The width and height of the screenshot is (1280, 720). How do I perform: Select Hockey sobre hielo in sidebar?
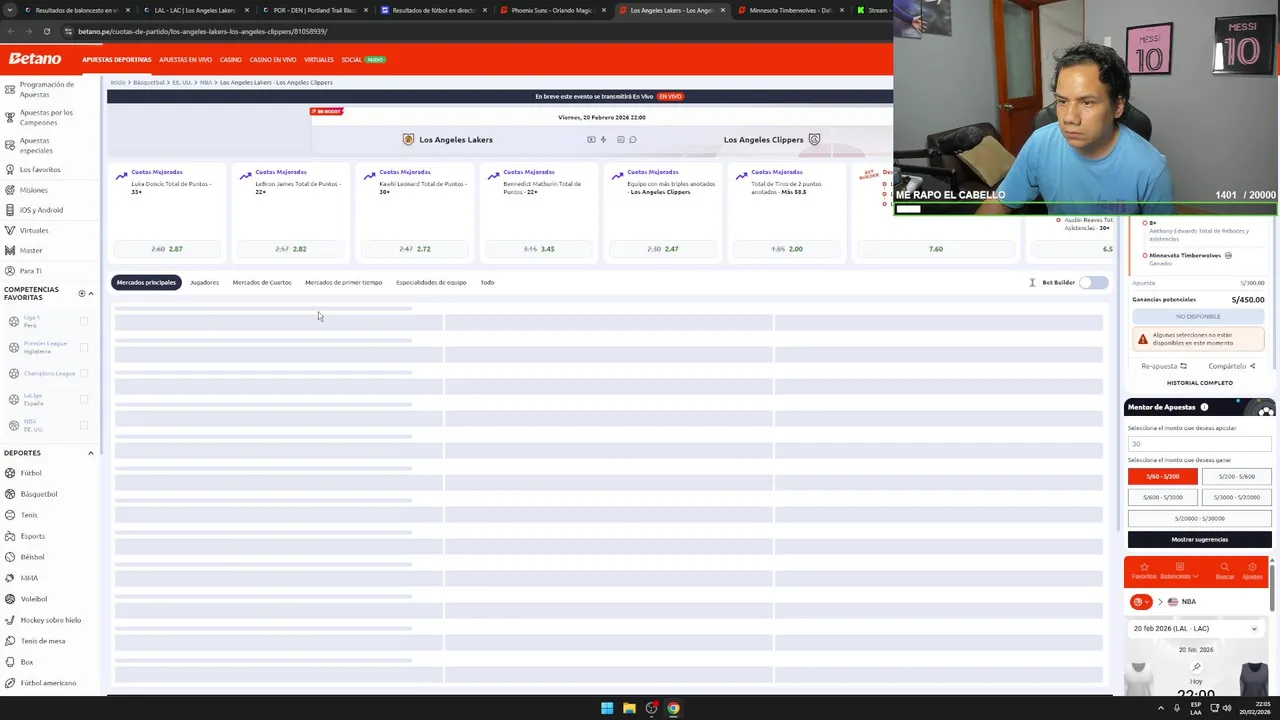50,620
